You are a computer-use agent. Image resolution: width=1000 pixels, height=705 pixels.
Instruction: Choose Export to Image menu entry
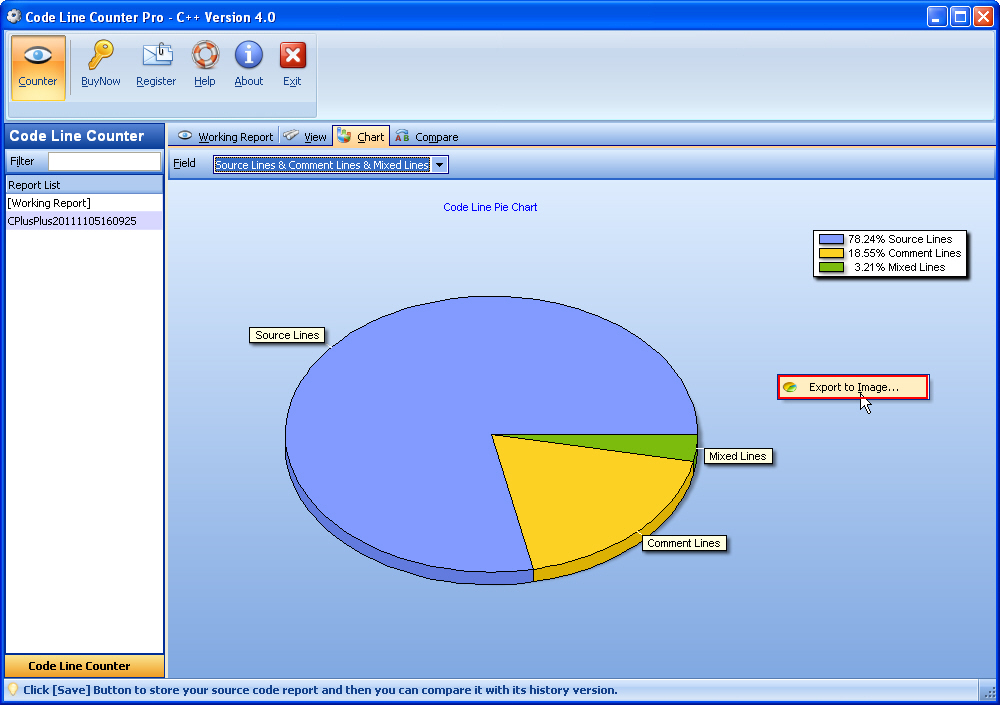(x=853, y=387)
